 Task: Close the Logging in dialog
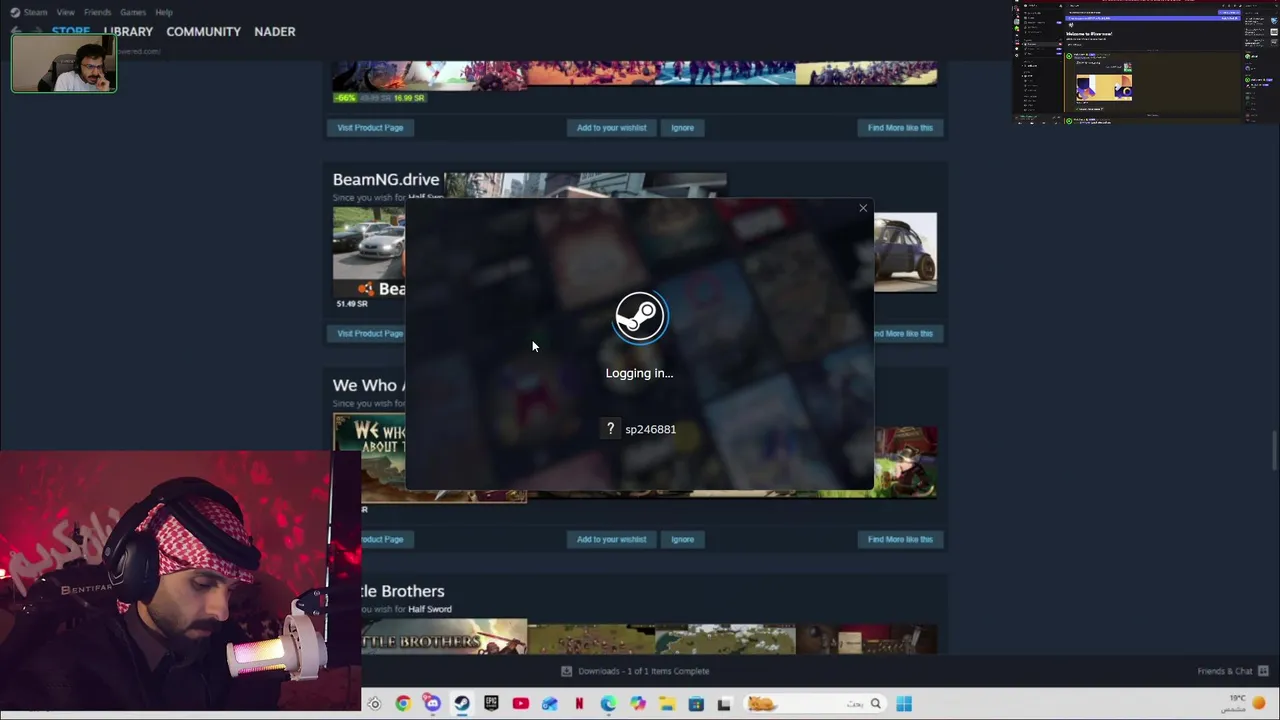pos(863,208)
